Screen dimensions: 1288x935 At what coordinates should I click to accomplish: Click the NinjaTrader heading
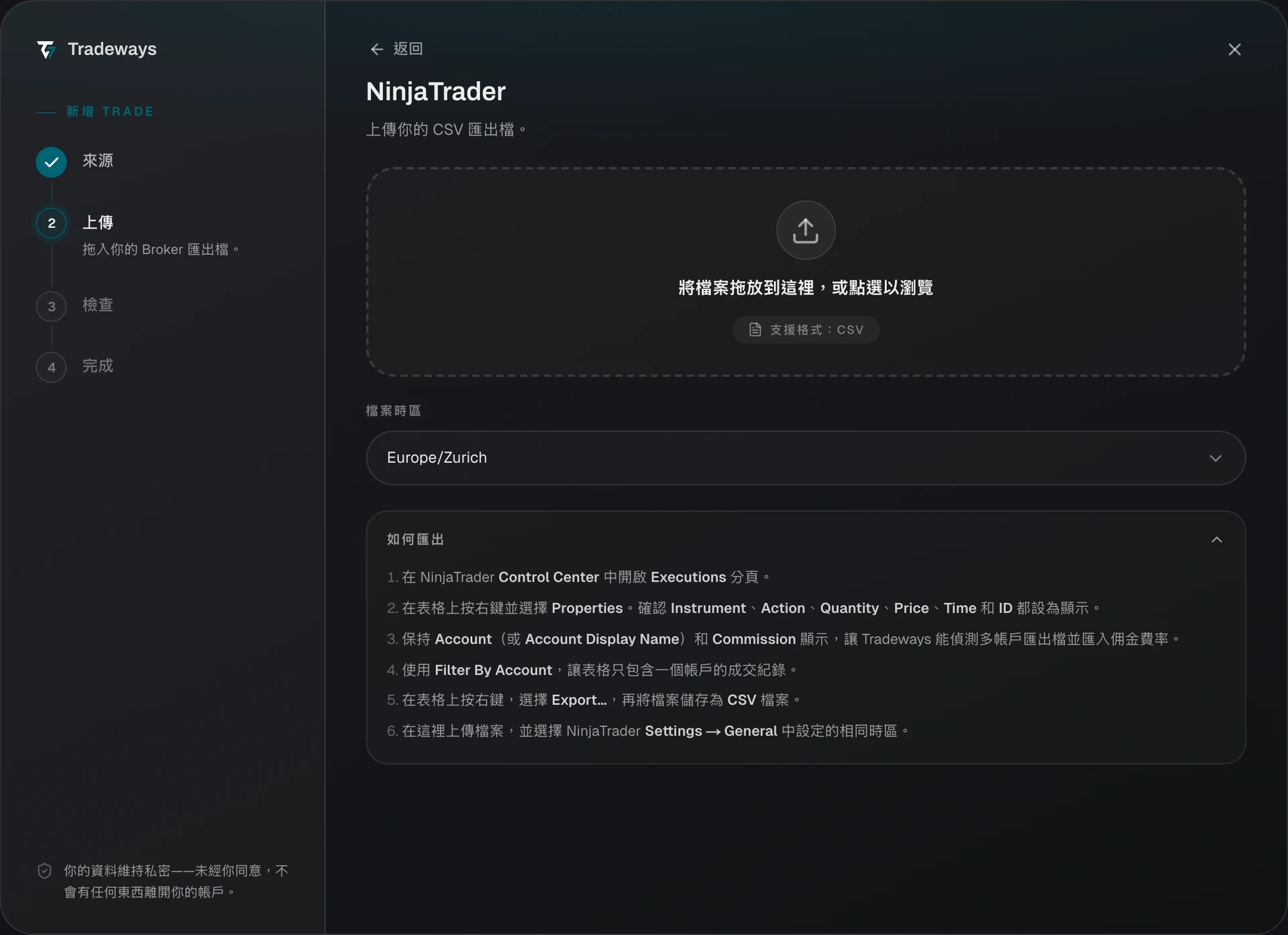click(436, 91)
